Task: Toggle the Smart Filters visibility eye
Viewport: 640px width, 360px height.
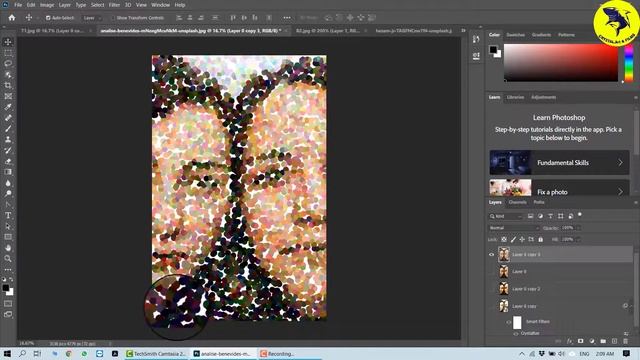Action: click(x=509, y=322)
